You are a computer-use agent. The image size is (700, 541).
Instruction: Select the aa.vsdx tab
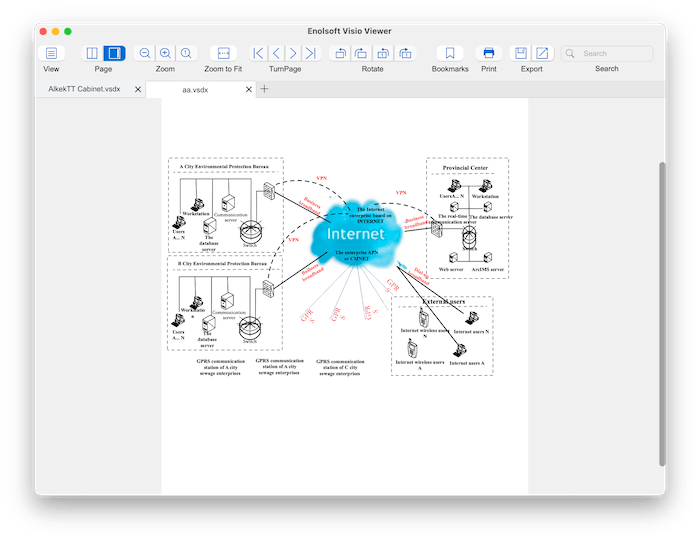point(195,89)
